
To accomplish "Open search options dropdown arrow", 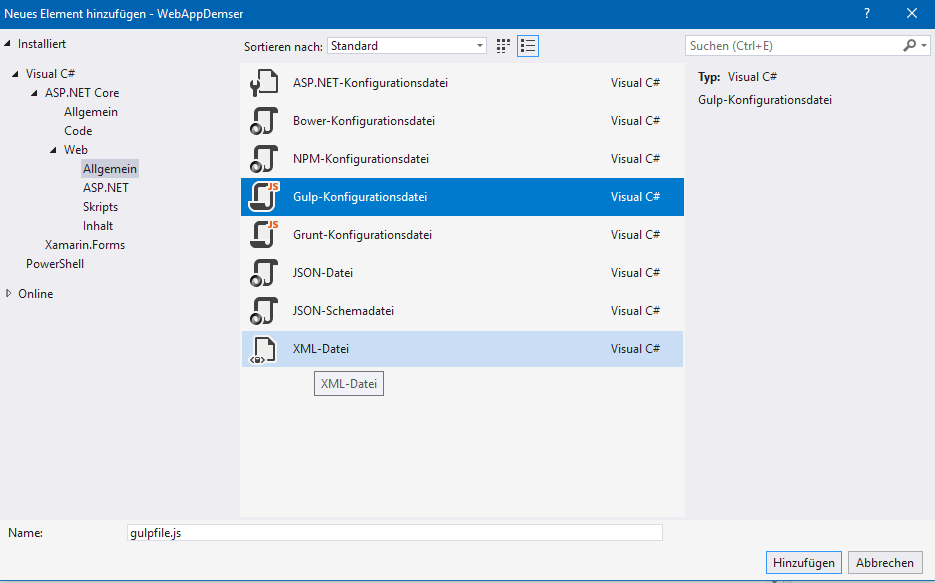I will (924, 45).
